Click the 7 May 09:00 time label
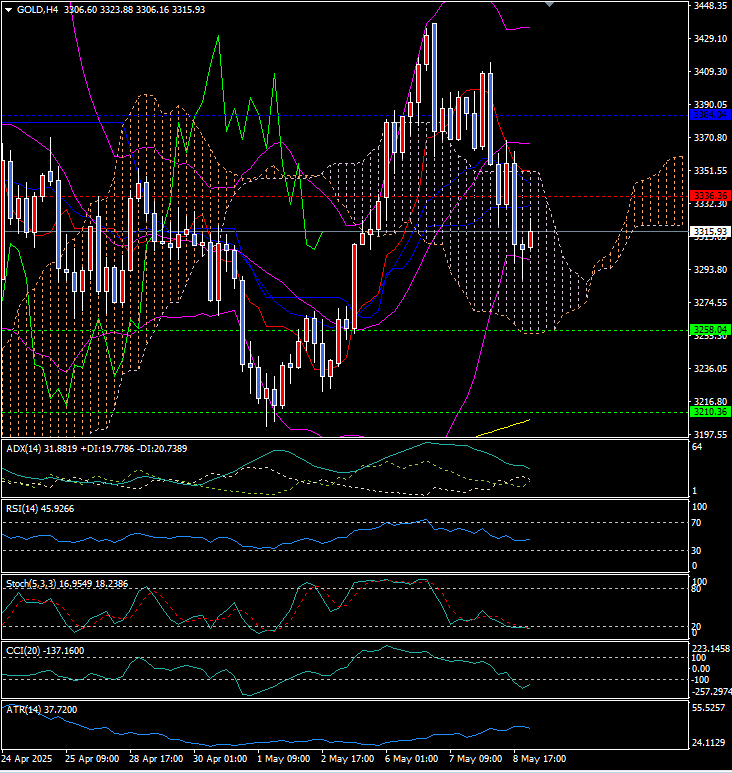732x773 pixels. click(475, 758)
